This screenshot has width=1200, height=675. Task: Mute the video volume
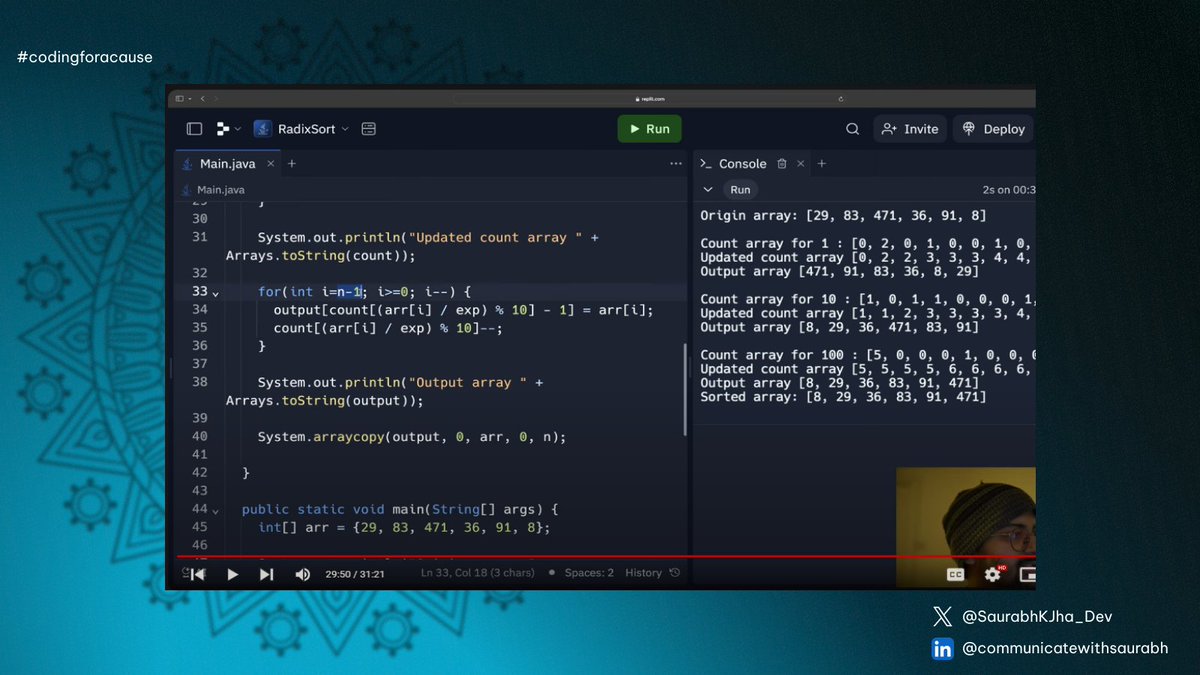pos(302,573)
